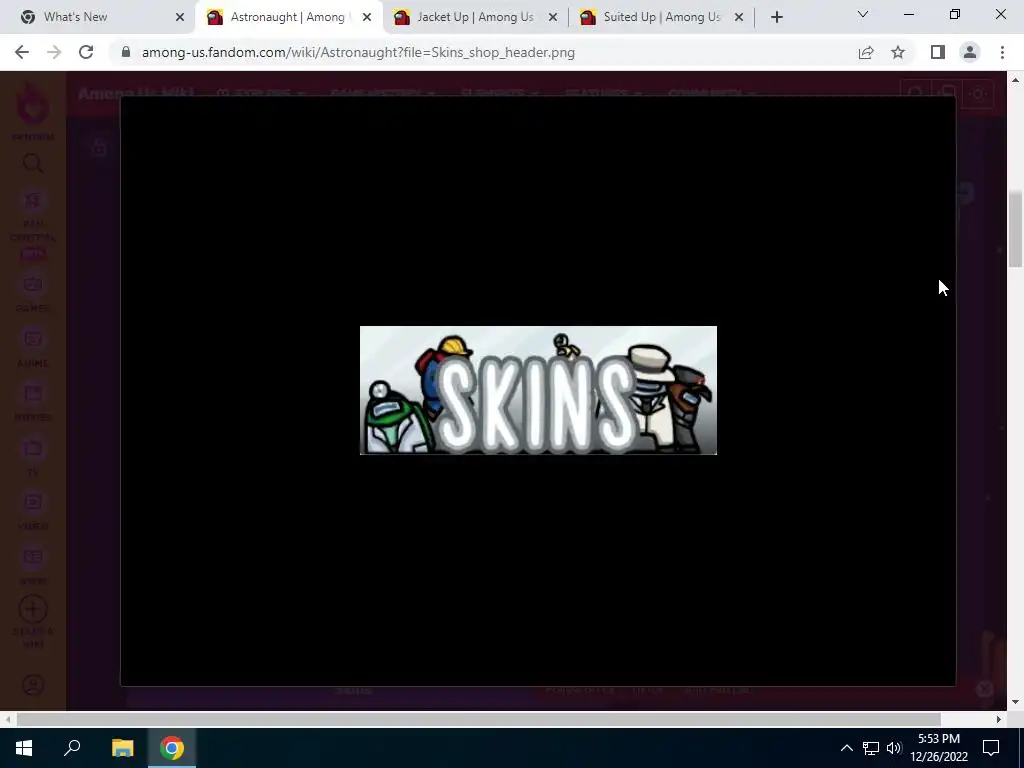The width and height of the screenshot is (1024, 768).
Task: Expand the tab search dropdown chevron
Action: tap(863, 14)
